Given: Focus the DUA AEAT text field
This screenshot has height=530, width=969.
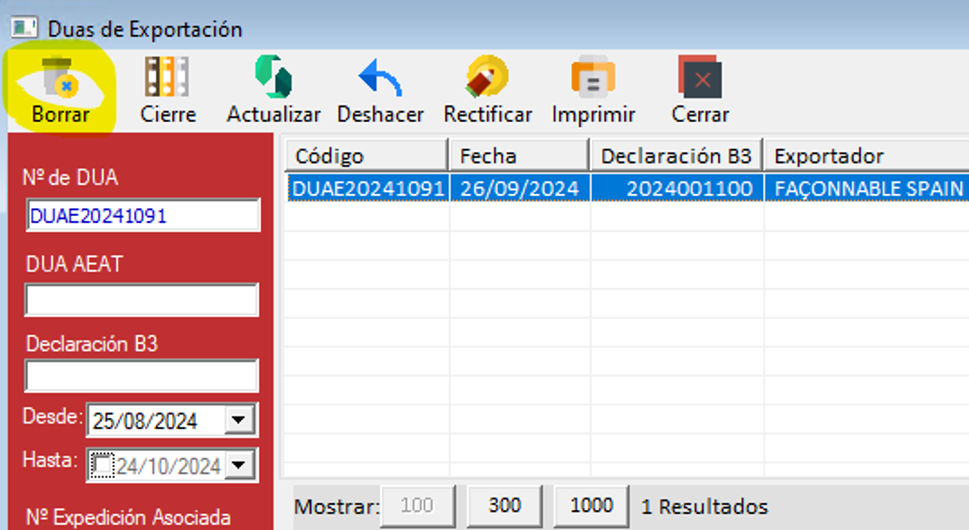Looking at the screenshot, I should click(142, 300).
